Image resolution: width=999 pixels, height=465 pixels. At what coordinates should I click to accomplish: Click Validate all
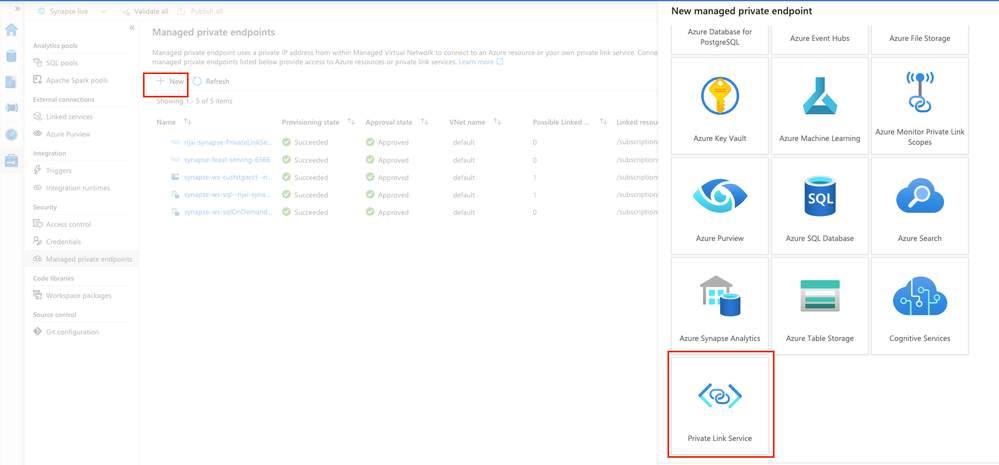click(145, 11)
